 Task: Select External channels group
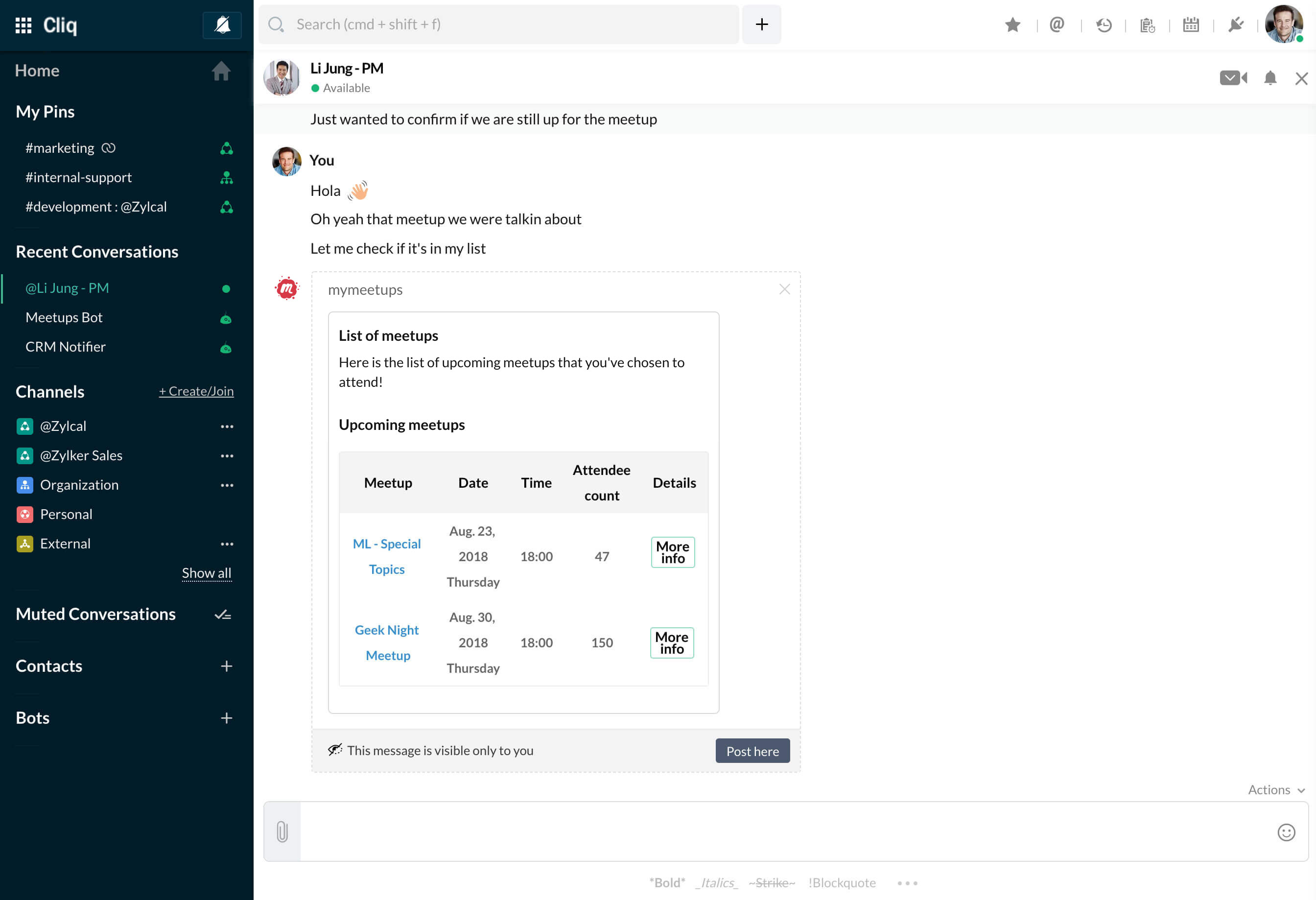(x=65, y=544)
